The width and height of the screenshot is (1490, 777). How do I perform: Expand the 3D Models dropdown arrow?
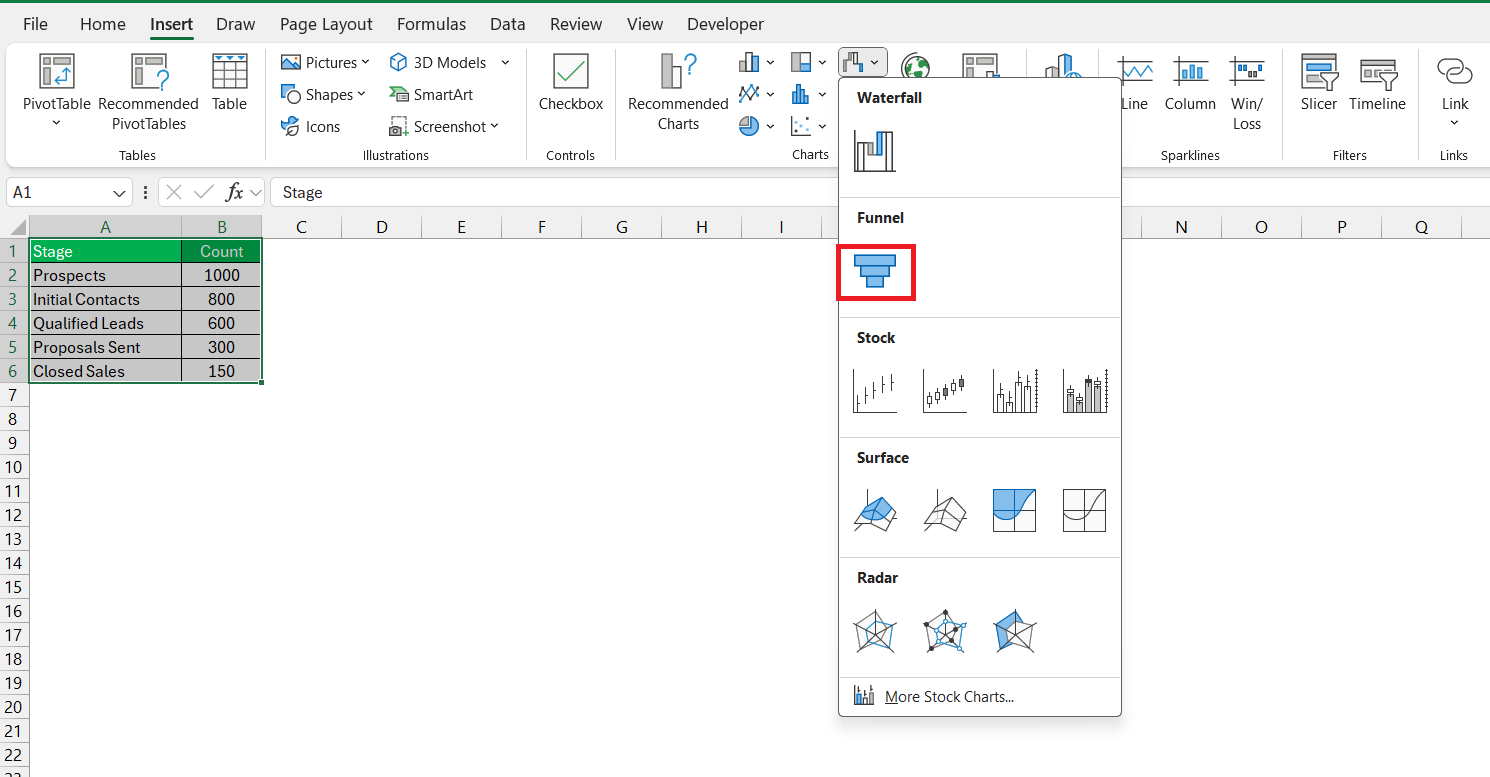[505, 63]
